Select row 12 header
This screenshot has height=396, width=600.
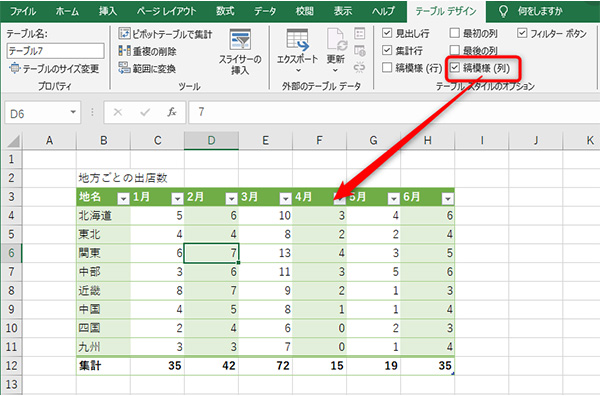point(11,366)
